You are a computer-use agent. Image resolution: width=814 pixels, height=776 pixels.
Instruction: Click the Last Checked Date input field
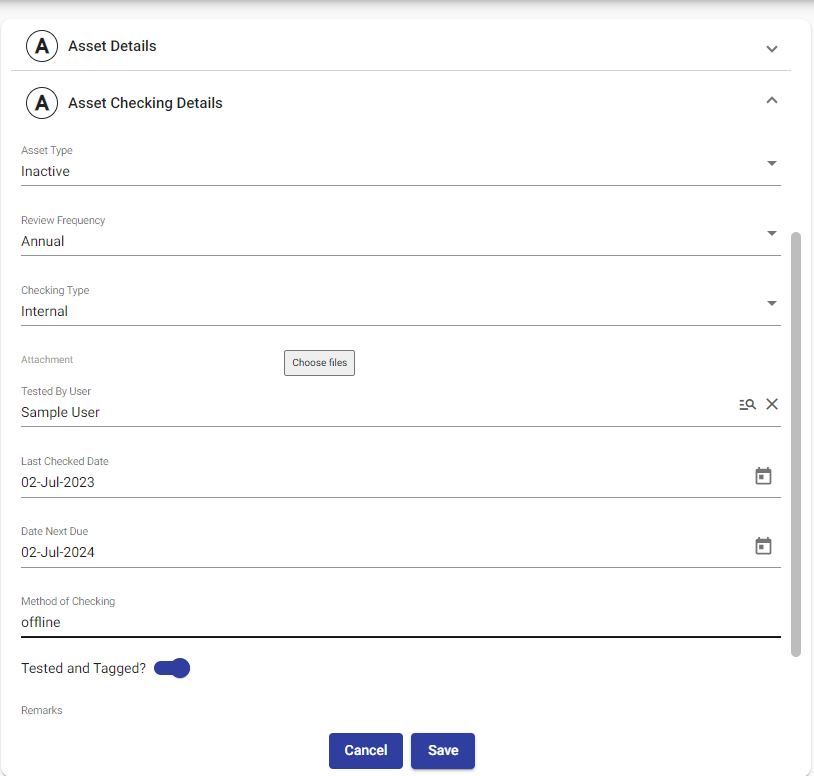[x=380, y=482]
